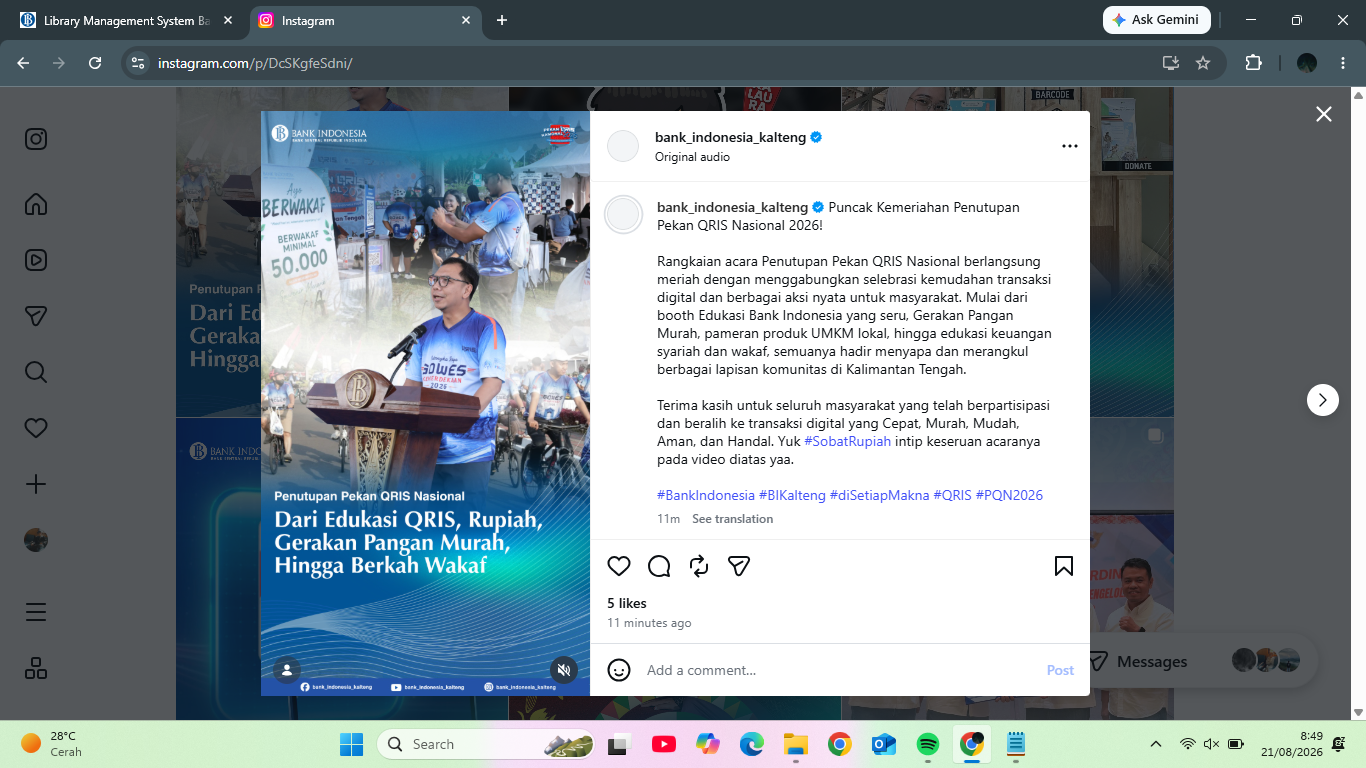1366x768 pixels.
Task: Open the #SobatRupiah hashtag
Action: (847, 441)
